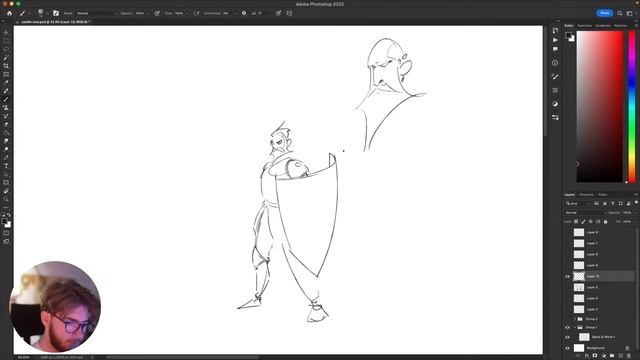
Task: Open the Adjustments panel icon
Action: 555,104
